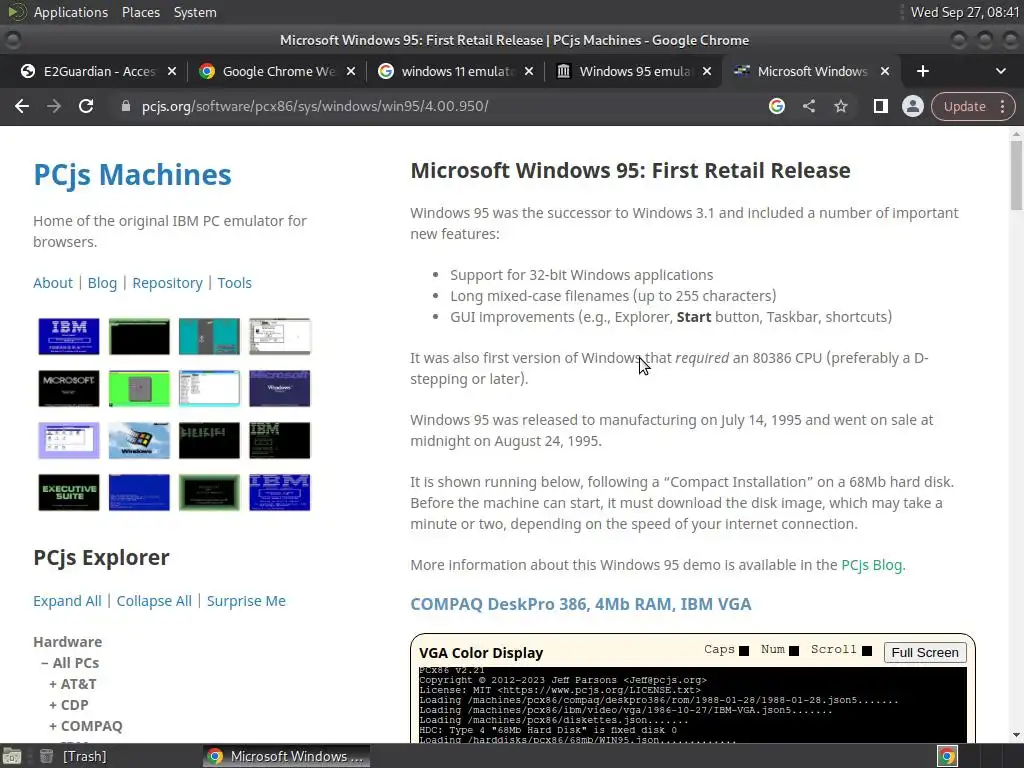Click the Google icon in address bar

(776, 106)
